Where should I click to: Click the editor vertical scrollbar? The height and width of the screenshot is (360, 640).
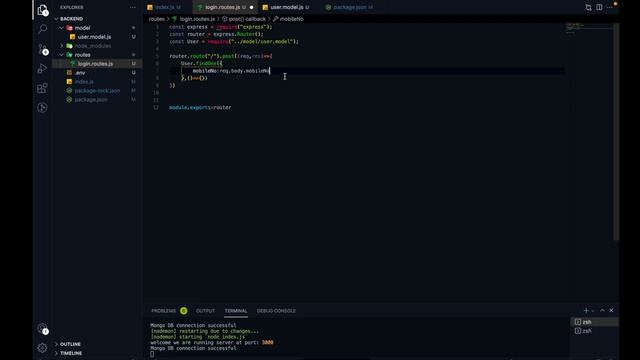(x=616, y=131)
